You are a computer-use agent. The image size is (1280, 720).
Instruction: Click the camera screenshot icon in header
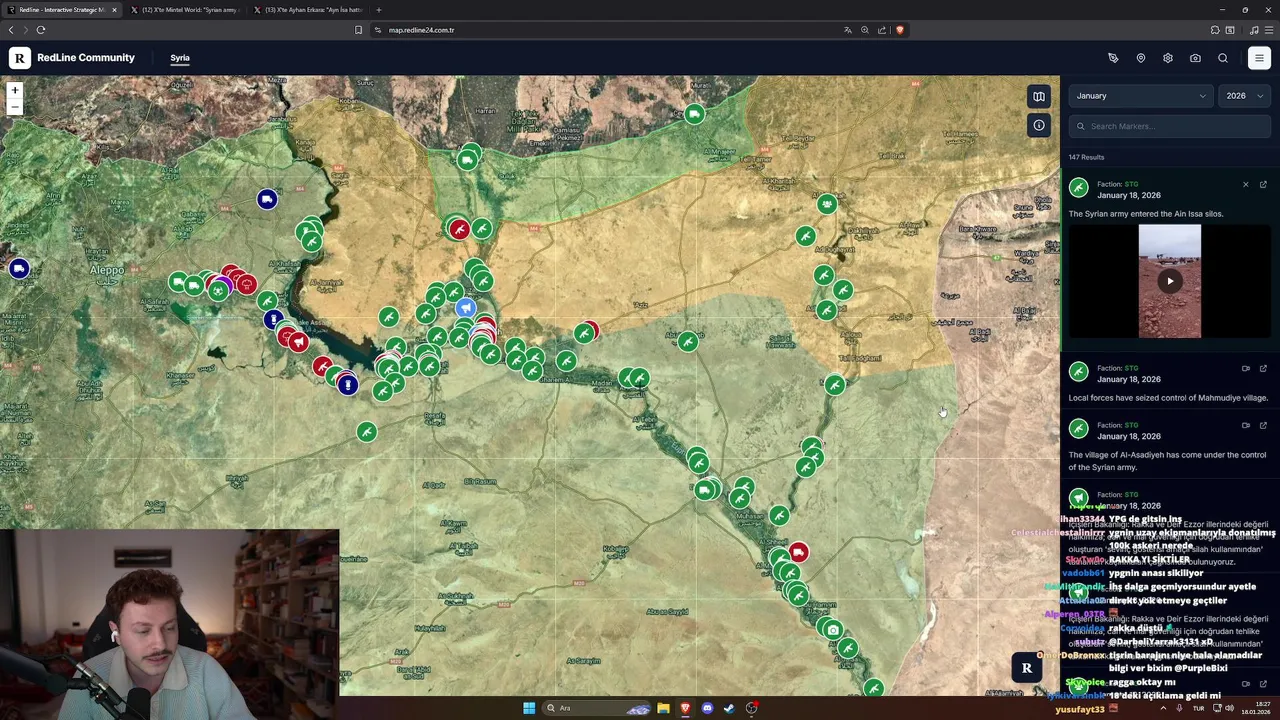click(x=1195, y=58)
